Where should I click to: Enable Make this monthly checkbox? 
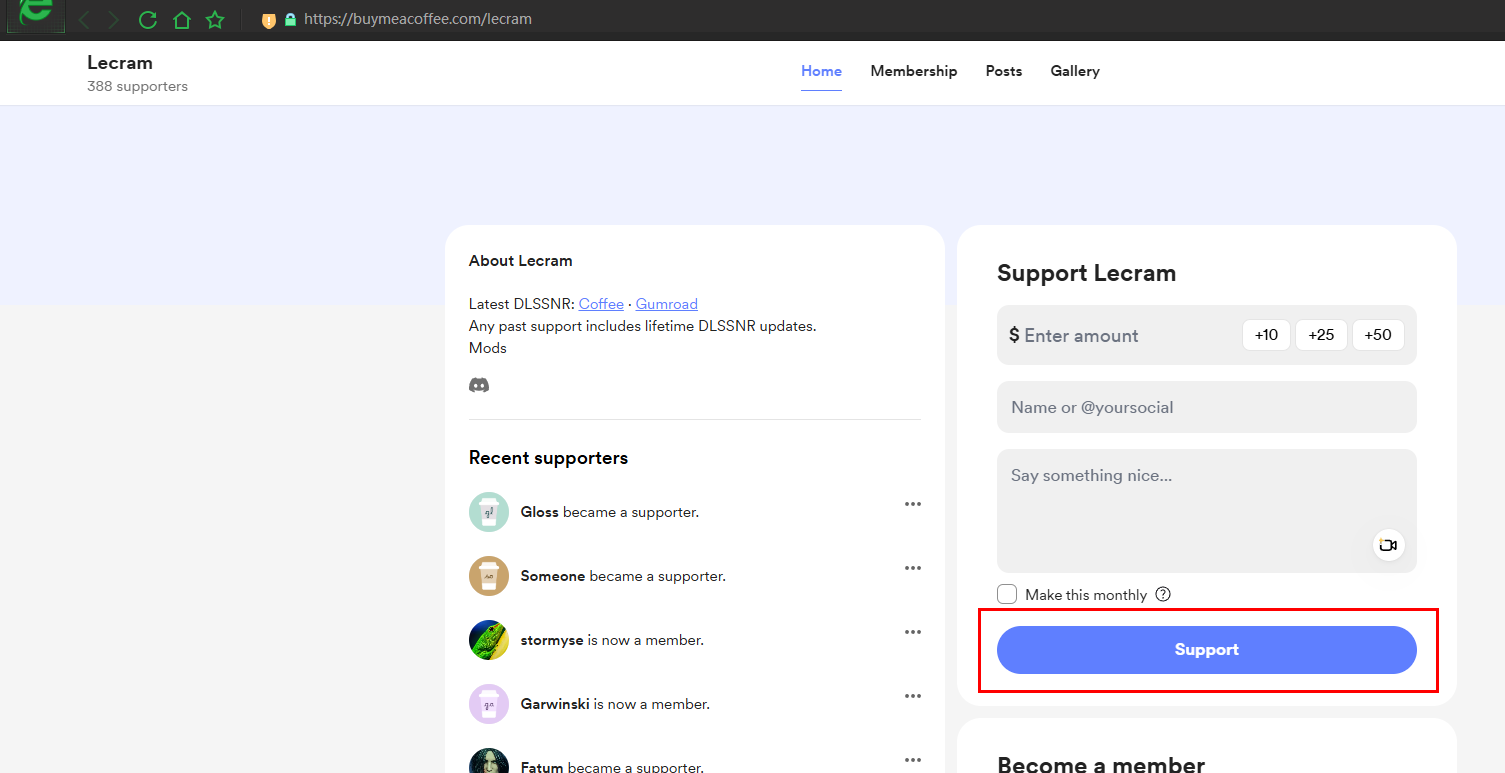click(x=1007, y=594)
